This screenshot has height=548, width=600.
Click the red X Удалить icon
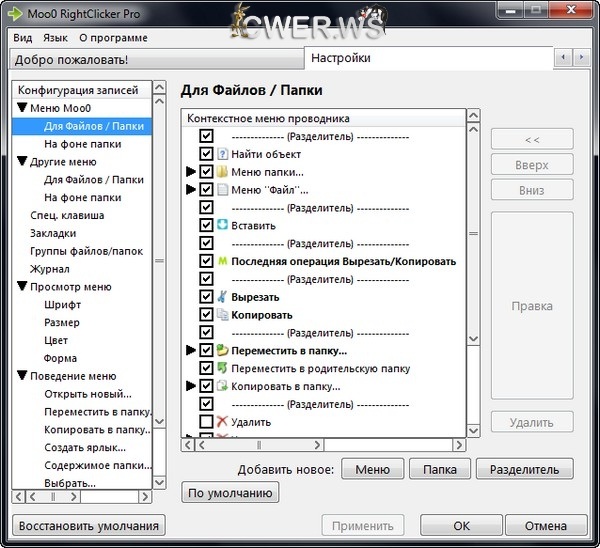pos(223,422)
